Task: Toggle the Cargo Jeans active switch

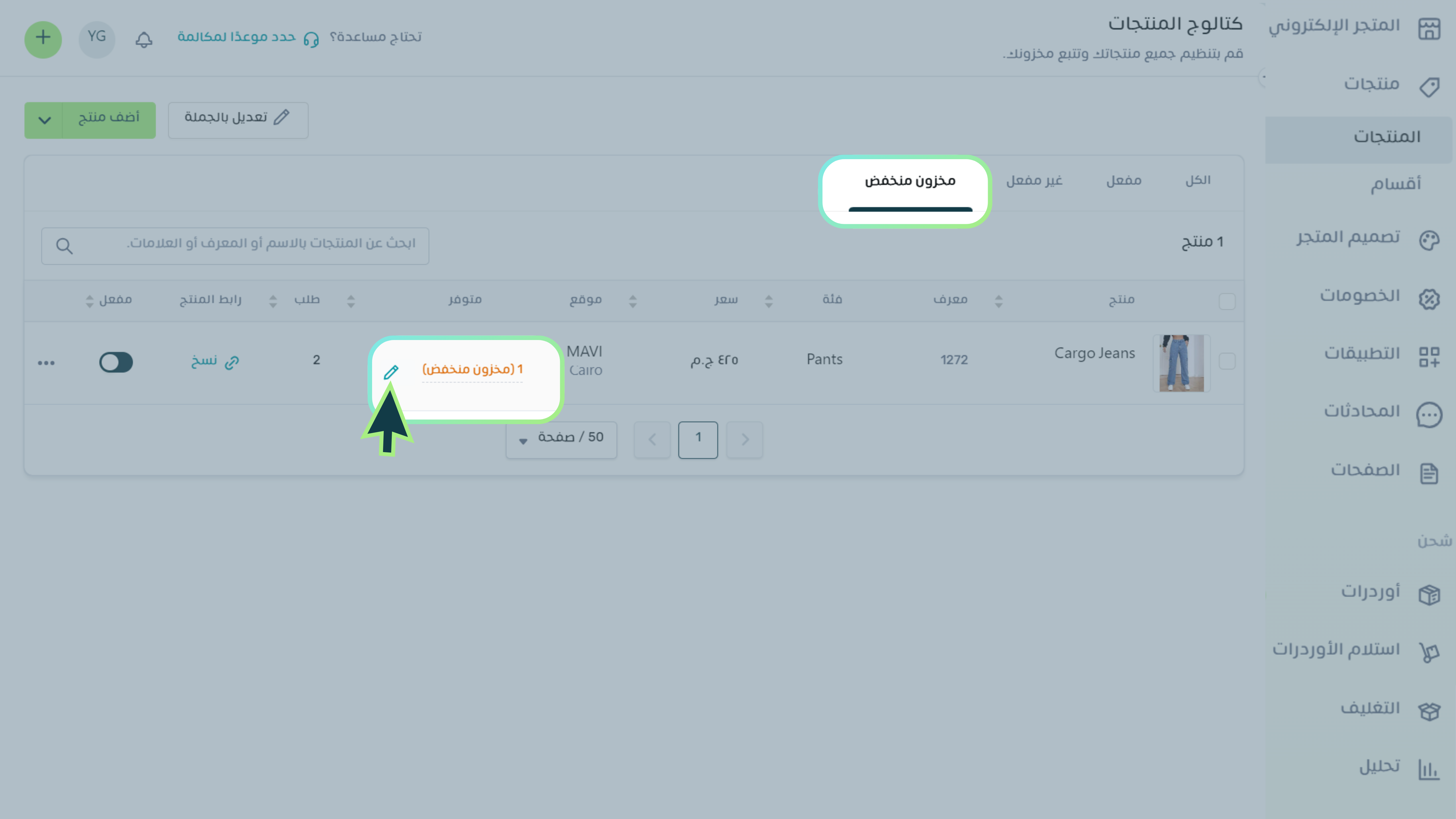Action: point(116,362)
